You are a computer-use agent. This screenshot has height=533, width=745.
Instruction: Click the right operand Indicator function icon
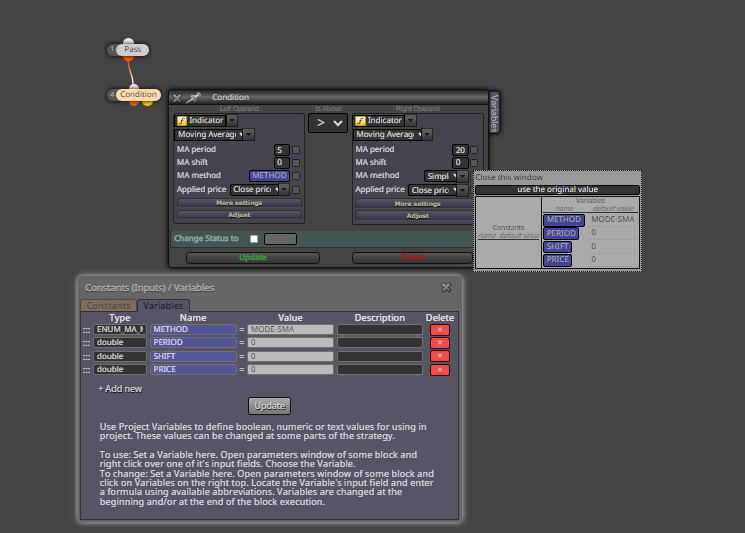360,121
